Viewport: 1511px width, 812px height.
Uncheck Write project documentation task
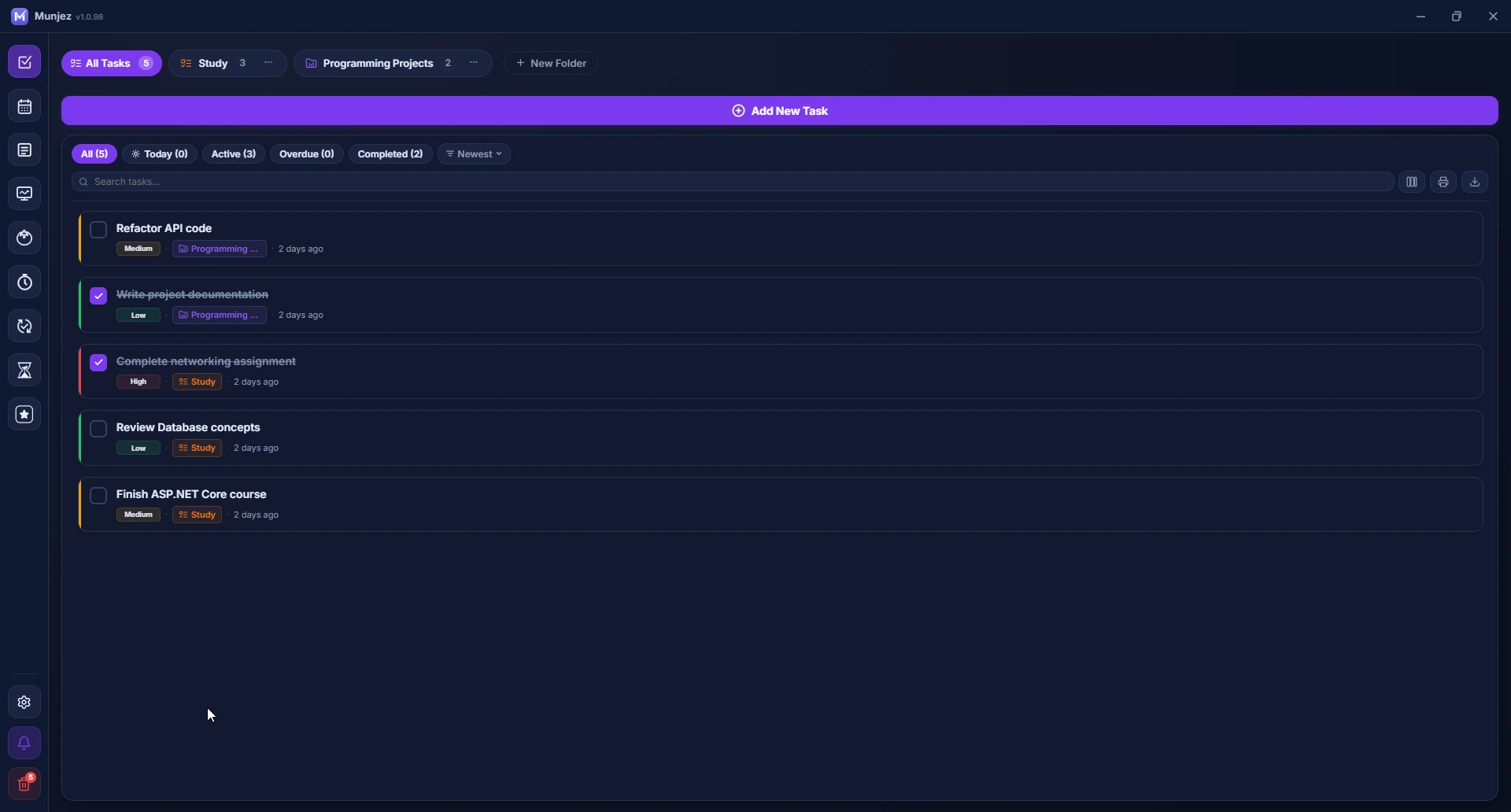98,296
